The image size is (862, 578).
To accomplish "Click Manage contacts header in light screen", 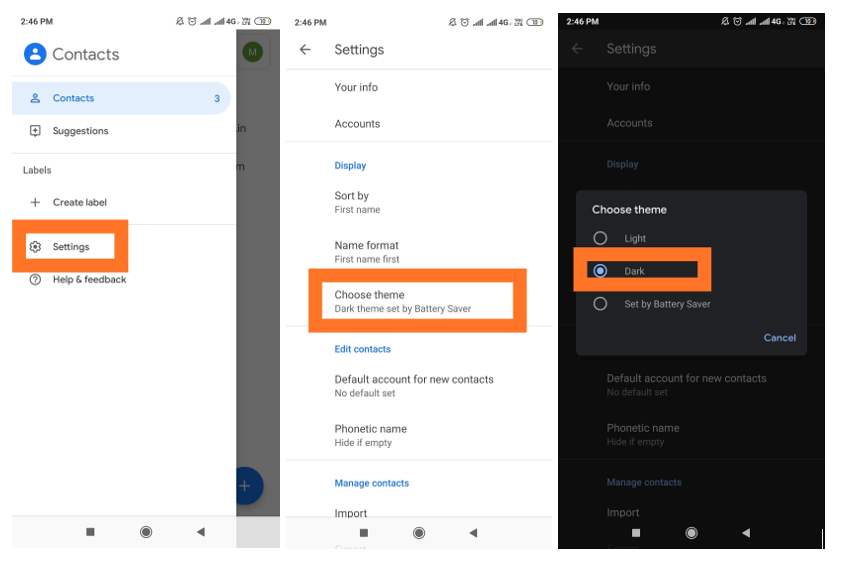I will (372, 483).
